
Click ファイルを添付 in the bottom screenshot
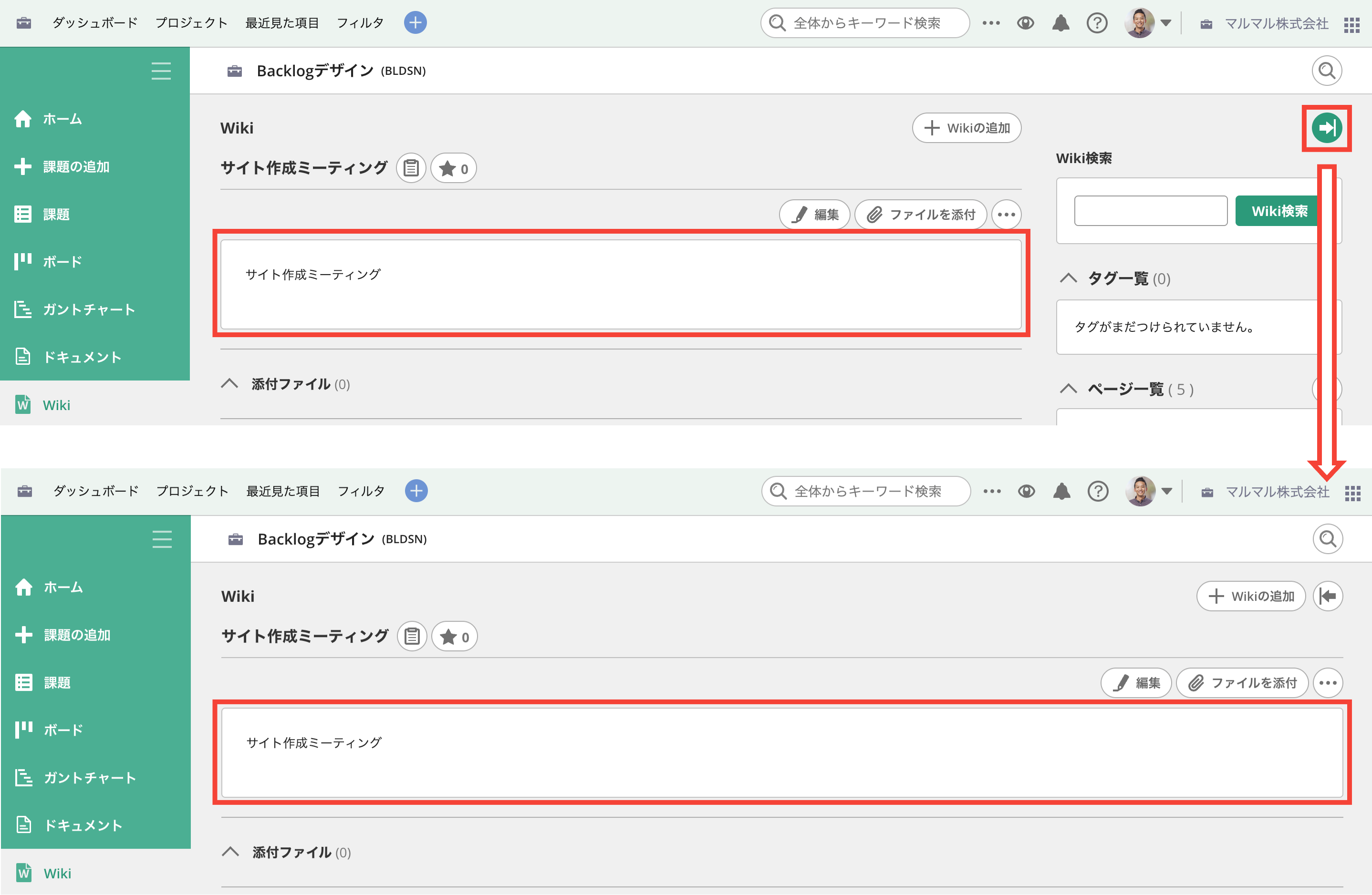click(x=1243, y=683)
